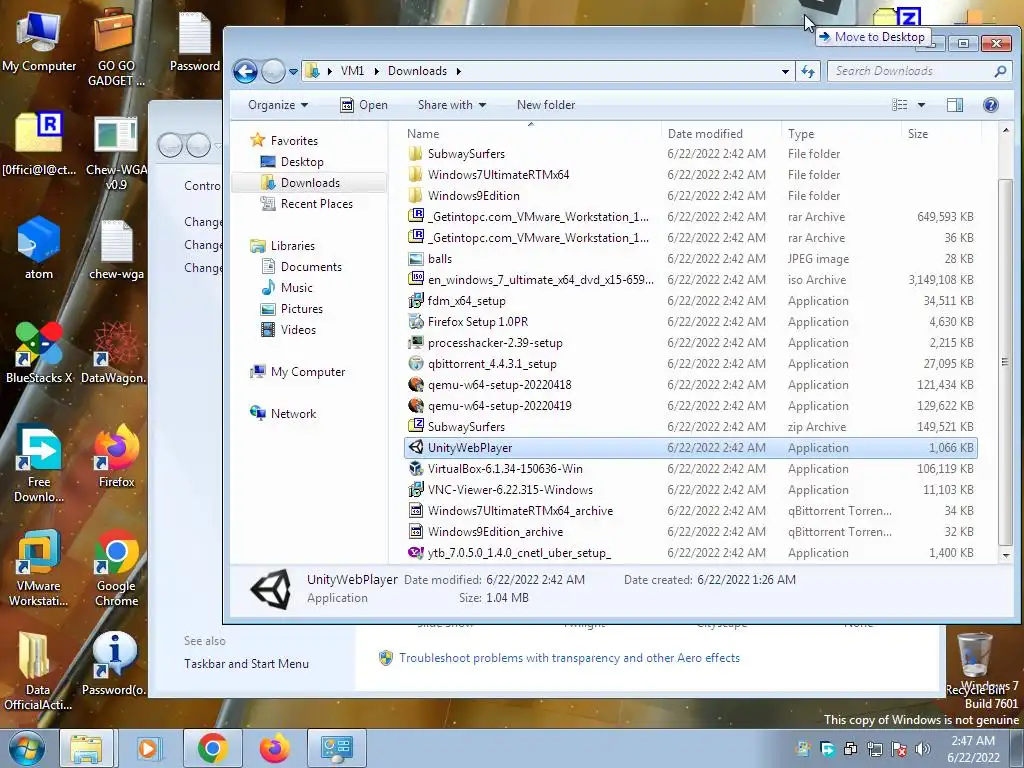Image resolution: width=1024 pixels, height=768 pixels.
Task: Open Windows Explorer in taskbar
Action: [86, 748]
